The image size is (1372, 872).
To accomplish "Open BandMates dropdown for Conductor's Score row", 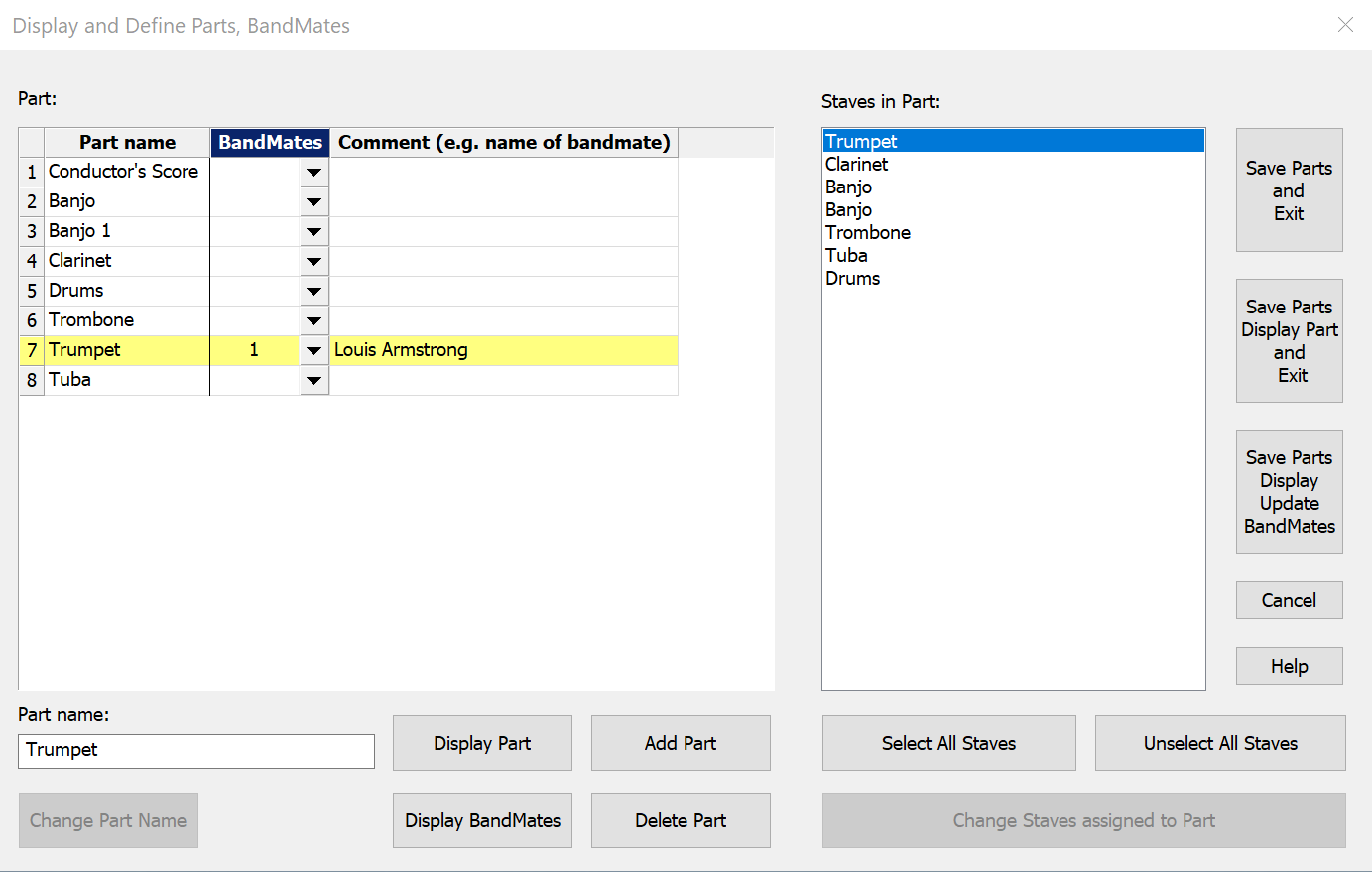I will coord(313,172).
